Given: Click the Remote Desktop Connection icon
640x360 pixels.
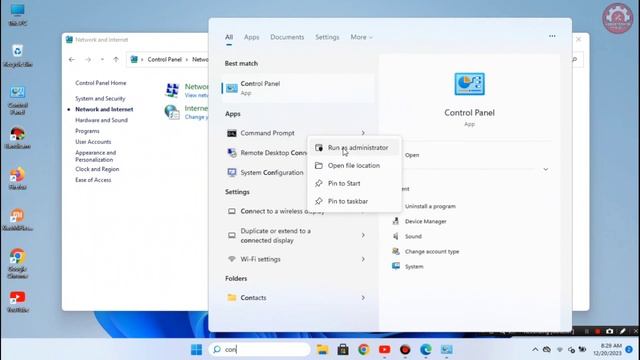Looking at the screenshot, I should tap(231, 153).
